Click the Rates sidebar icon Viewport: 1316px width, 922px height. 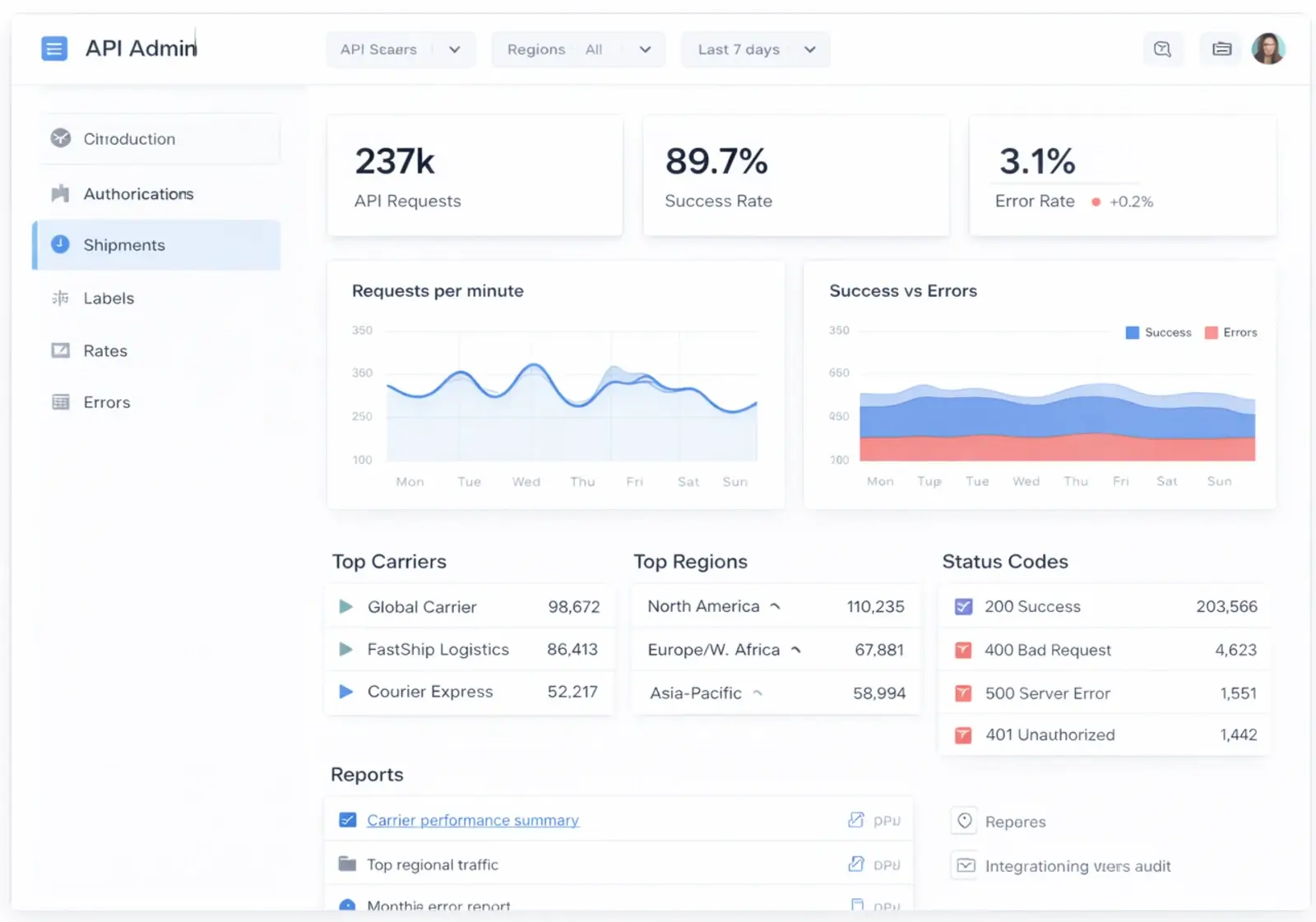(x=60, y=350)
